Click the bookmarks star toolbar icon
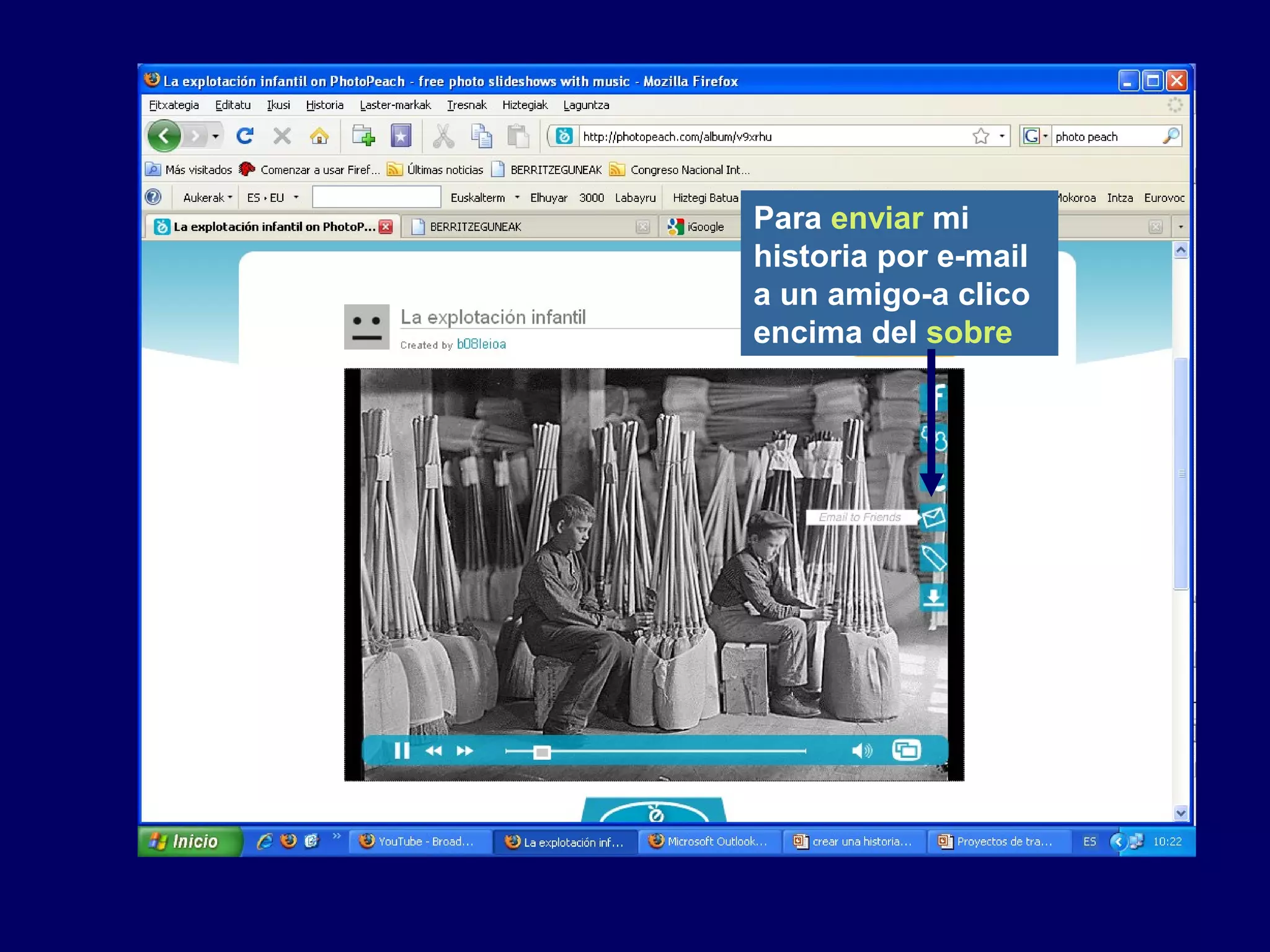1270x952 pixels. (x=401, y=136)
